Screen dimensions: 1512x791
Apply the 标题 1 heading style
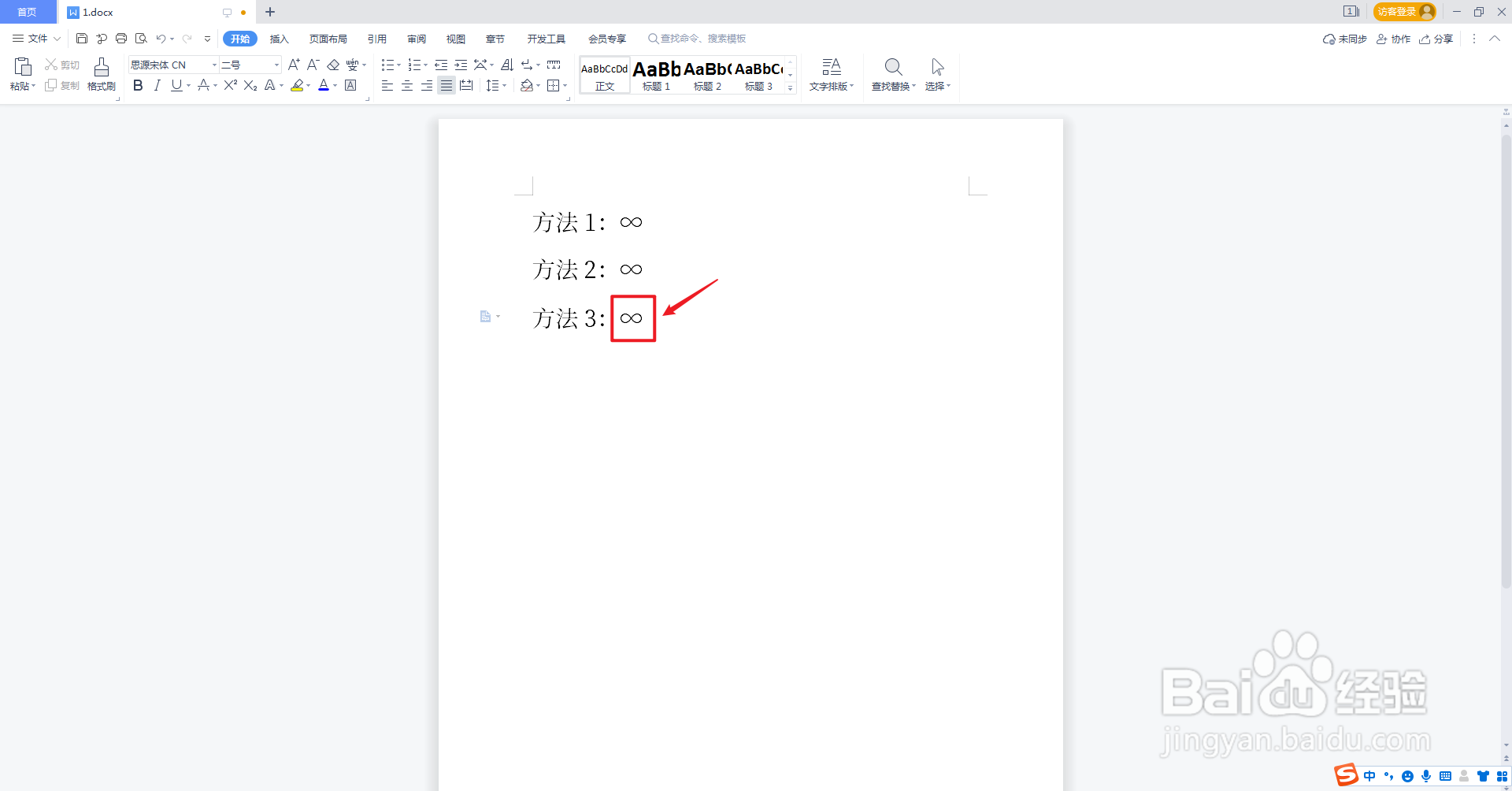tap(656, 75)
